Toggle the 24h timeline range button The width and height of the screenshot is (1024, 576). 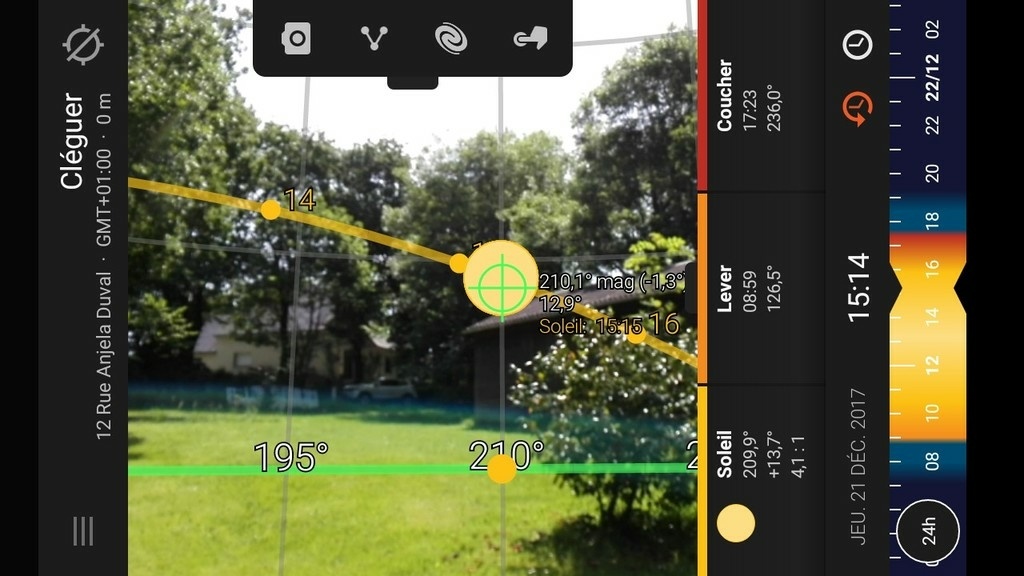point(927,531)
